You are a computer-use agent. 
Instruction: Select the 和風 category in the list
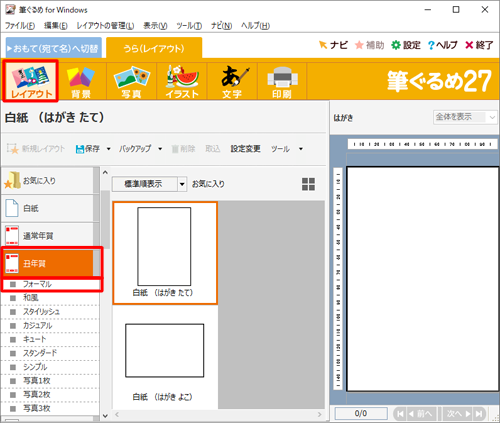click(x=50, y=298)
